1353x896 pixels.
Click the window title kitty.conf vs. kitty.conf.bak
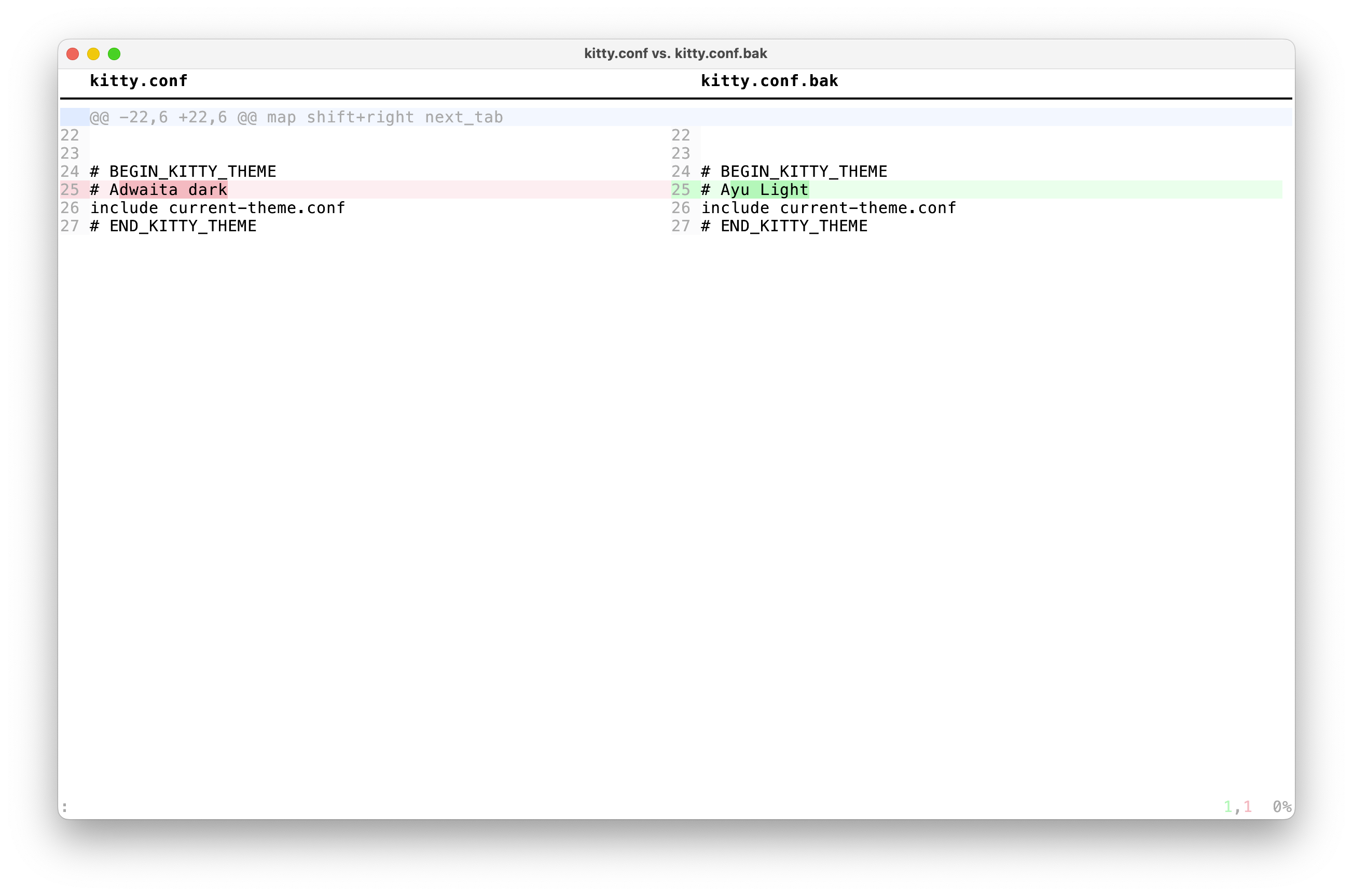pyautogui.click(x=675, y=54)
